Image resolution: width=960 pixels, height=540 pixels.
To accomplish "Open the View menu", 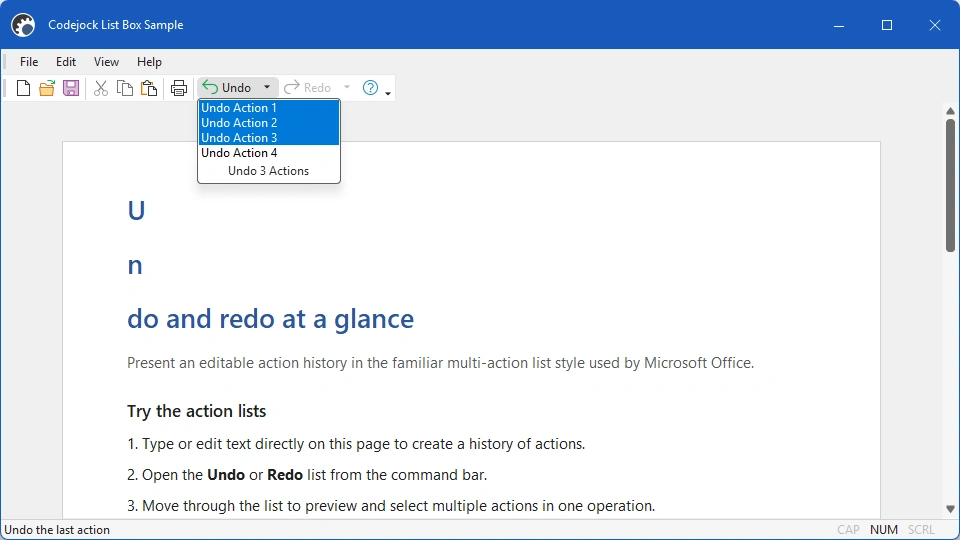I will [106, 62].
